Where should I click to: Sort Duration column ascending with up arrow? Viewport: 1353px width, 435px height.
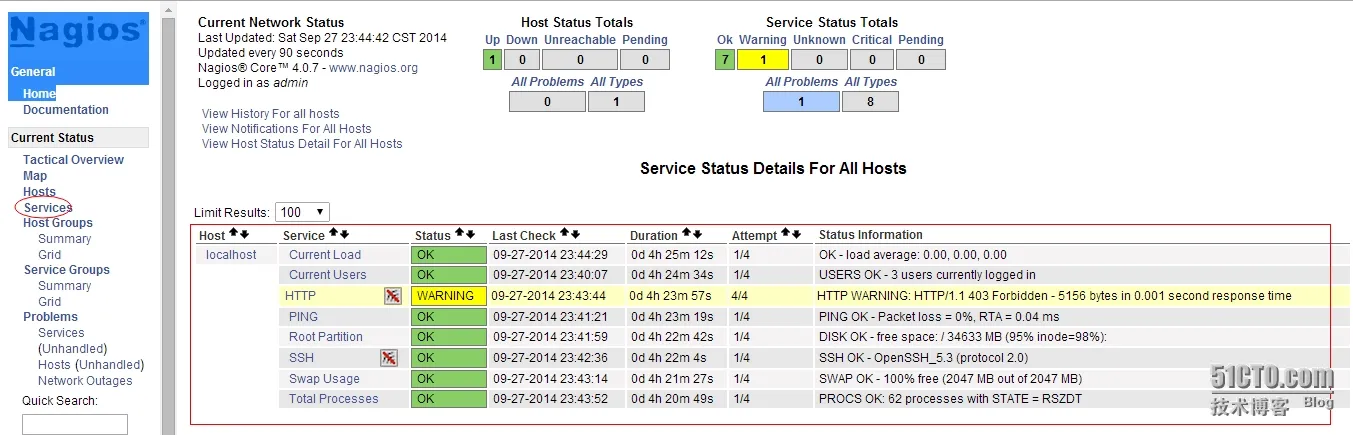tap(688, 234)
